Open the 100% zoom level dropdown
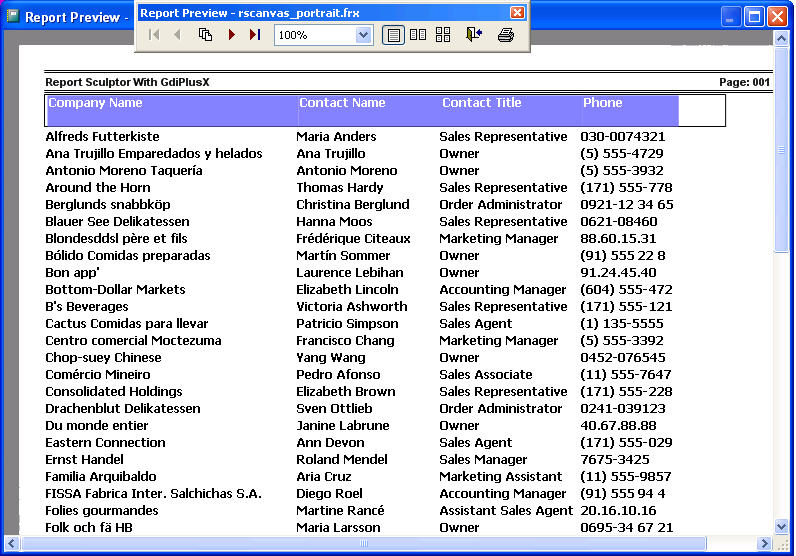The width and height of the screenshot is (796, 556). 363,35
